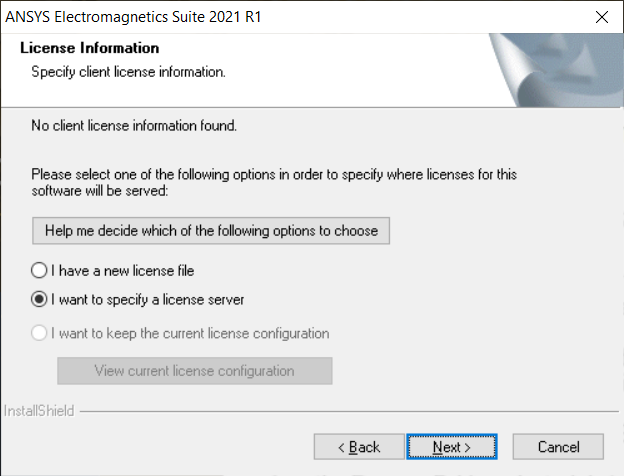The width and height of the screenshot is (624, 476).
Task: Click the page-curl graphic in the header
Action: pos(556,70)
